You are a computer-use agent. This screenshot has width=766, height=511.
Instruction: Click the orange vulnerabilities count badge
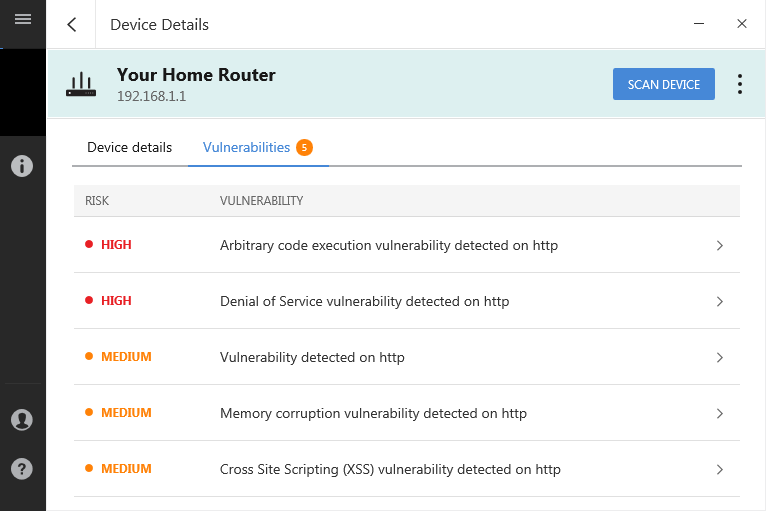click(x=304, y=148)
